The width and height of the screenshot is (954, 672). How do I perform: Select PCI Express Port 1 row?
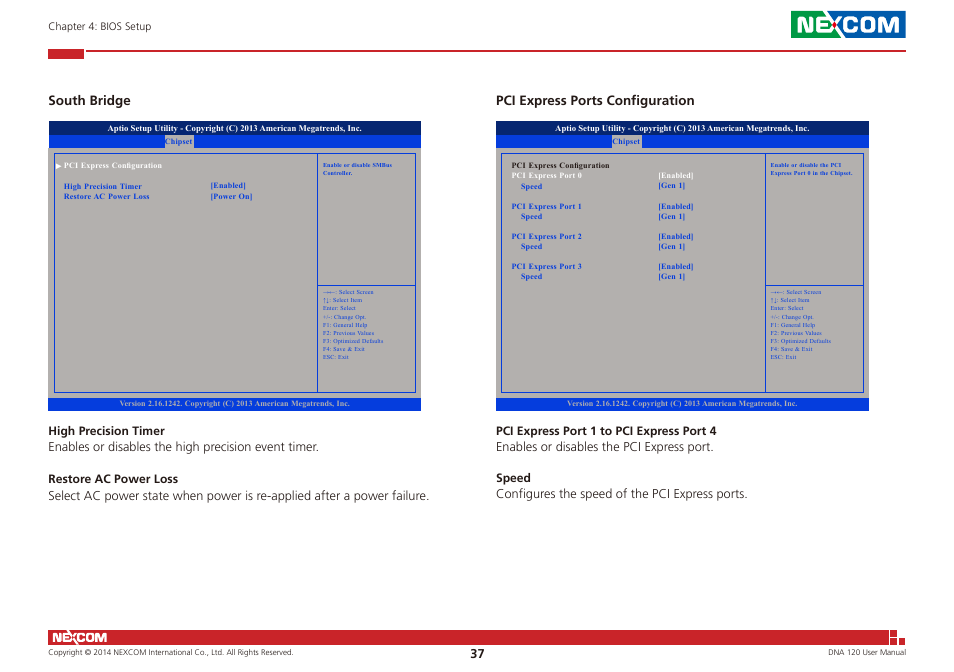[546, 206]
